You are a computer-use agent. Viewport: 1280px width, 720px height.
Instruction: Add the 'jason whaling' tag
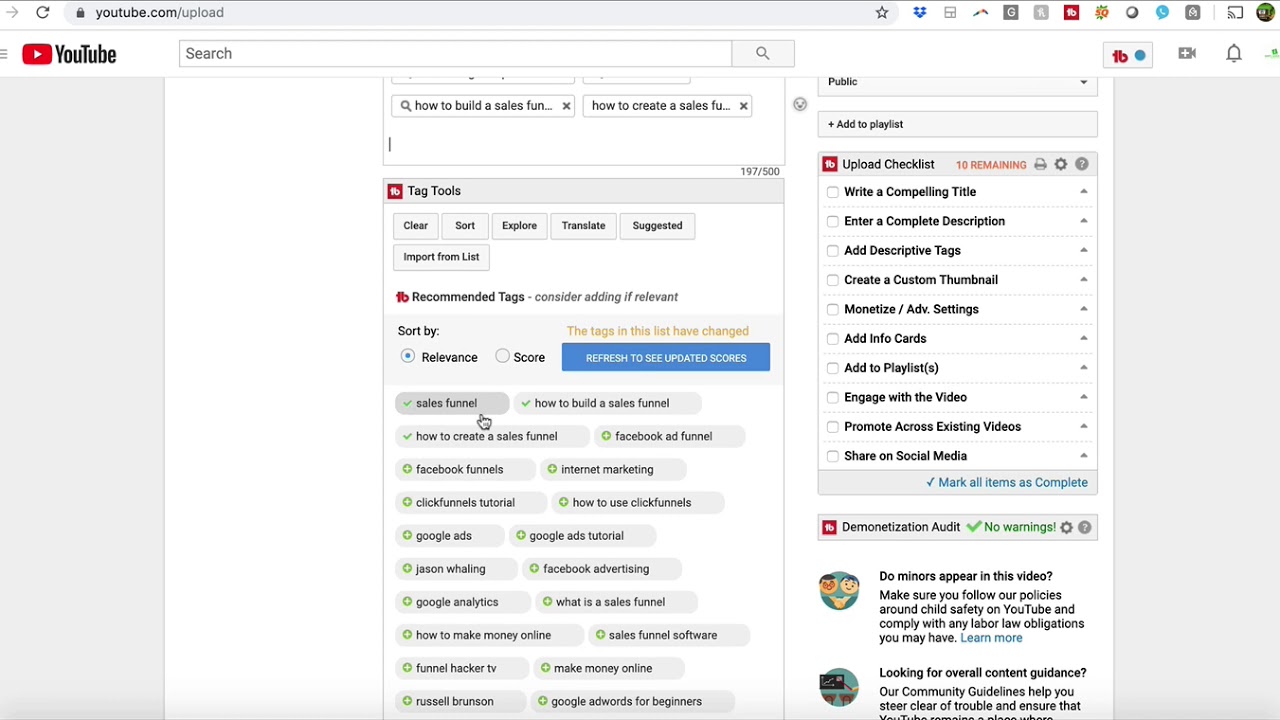[457, 568]
